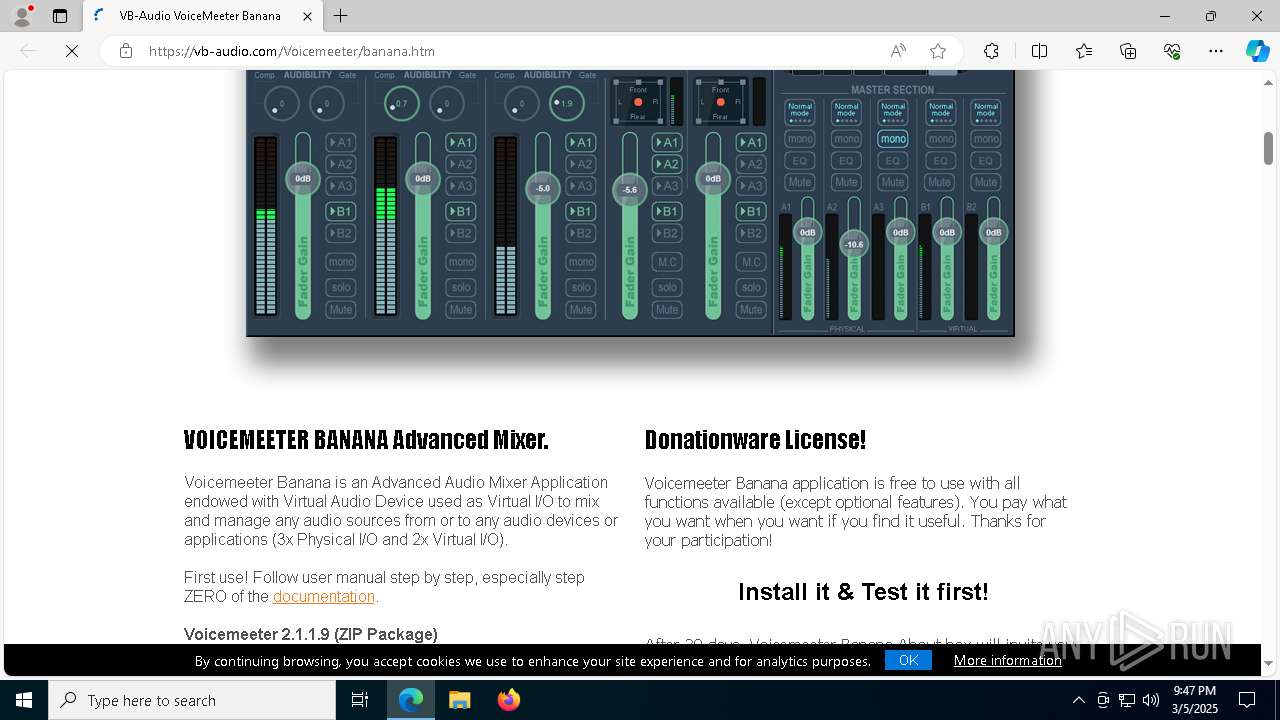The height and width of the screenshot is (720, 1280).
Task: Toggle M.C button on the -5.6 strip
Action: 667,262
